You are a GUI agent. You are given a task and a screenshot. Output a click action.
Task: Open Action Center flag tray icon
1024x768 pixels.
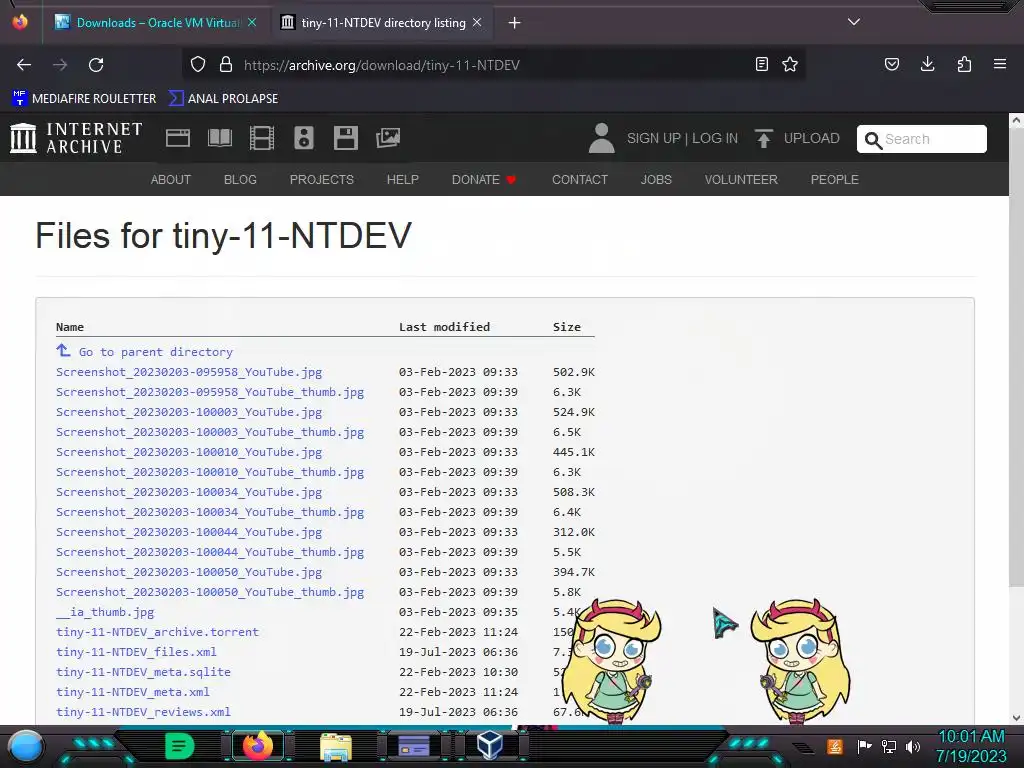point(864,746)
